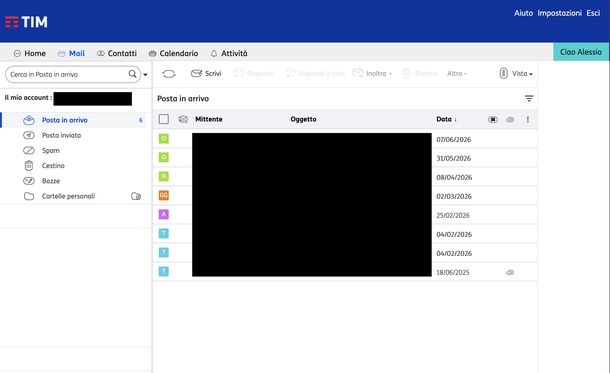Open the Calendario tab
The width and height of the screenshot is (610, 373).
coord(174,54)
